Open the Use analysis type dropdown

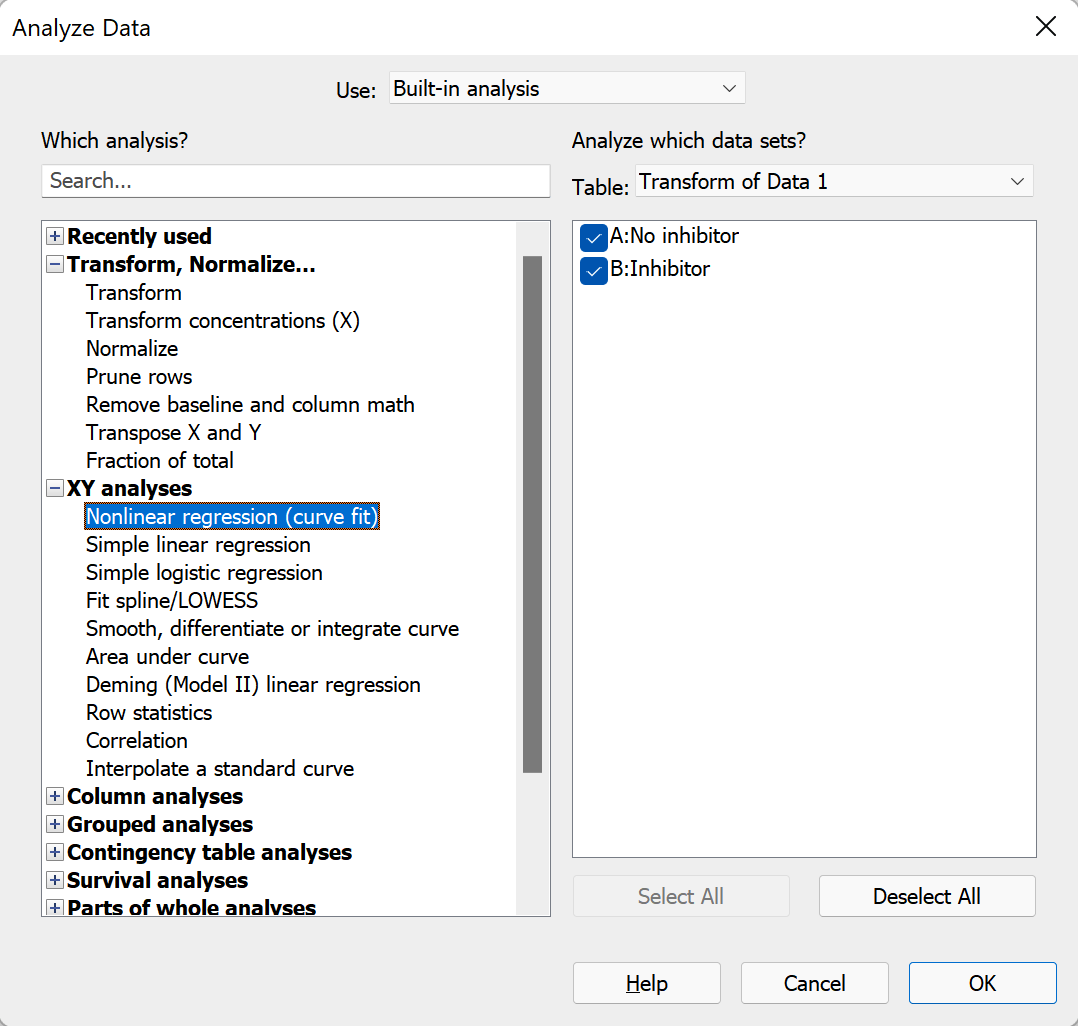567,88
